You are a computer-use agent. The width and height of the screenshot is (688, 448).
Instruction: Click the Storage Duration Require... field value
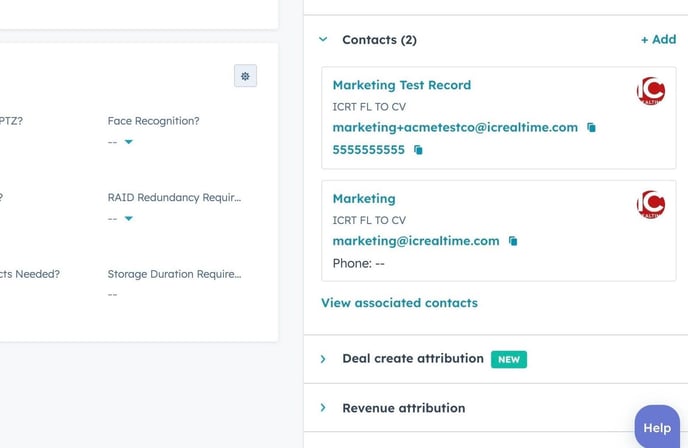point(112,295)
